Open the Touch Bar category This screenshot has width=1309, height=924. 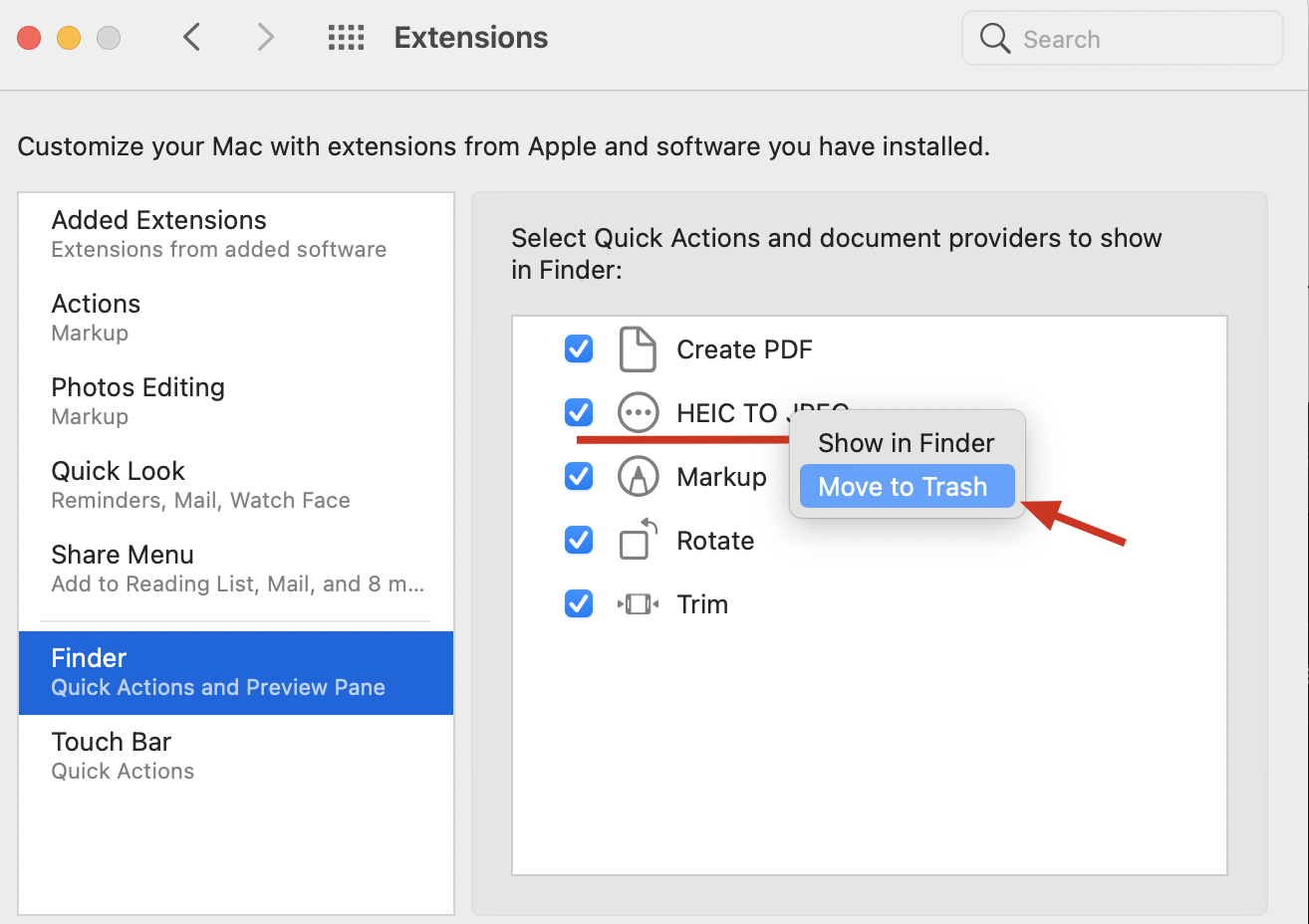point(236,756)
